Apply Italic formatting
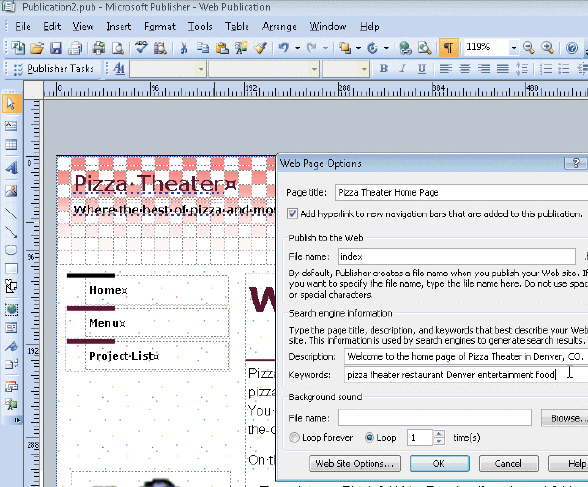Screen dimensions: 588x487 click(402, 69)
